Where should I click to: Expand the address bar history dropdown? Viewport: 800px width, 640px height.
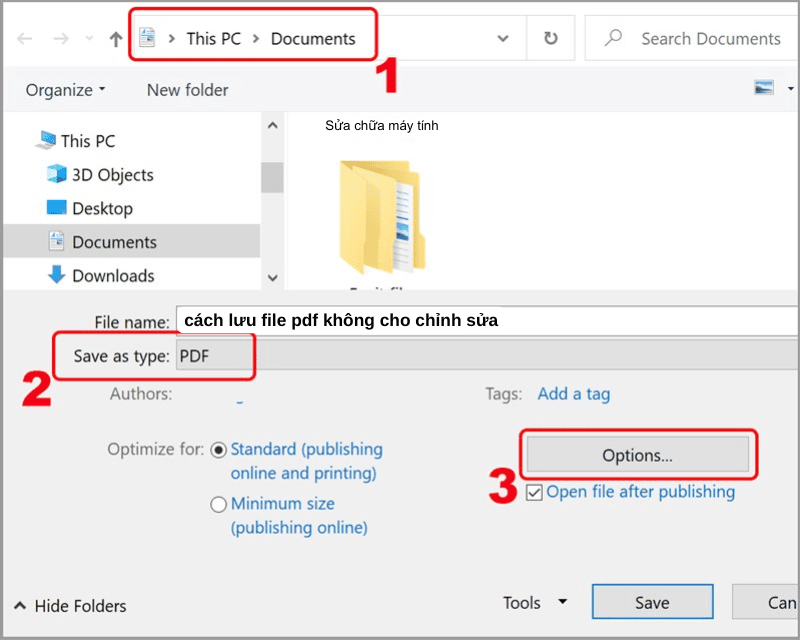503,39
